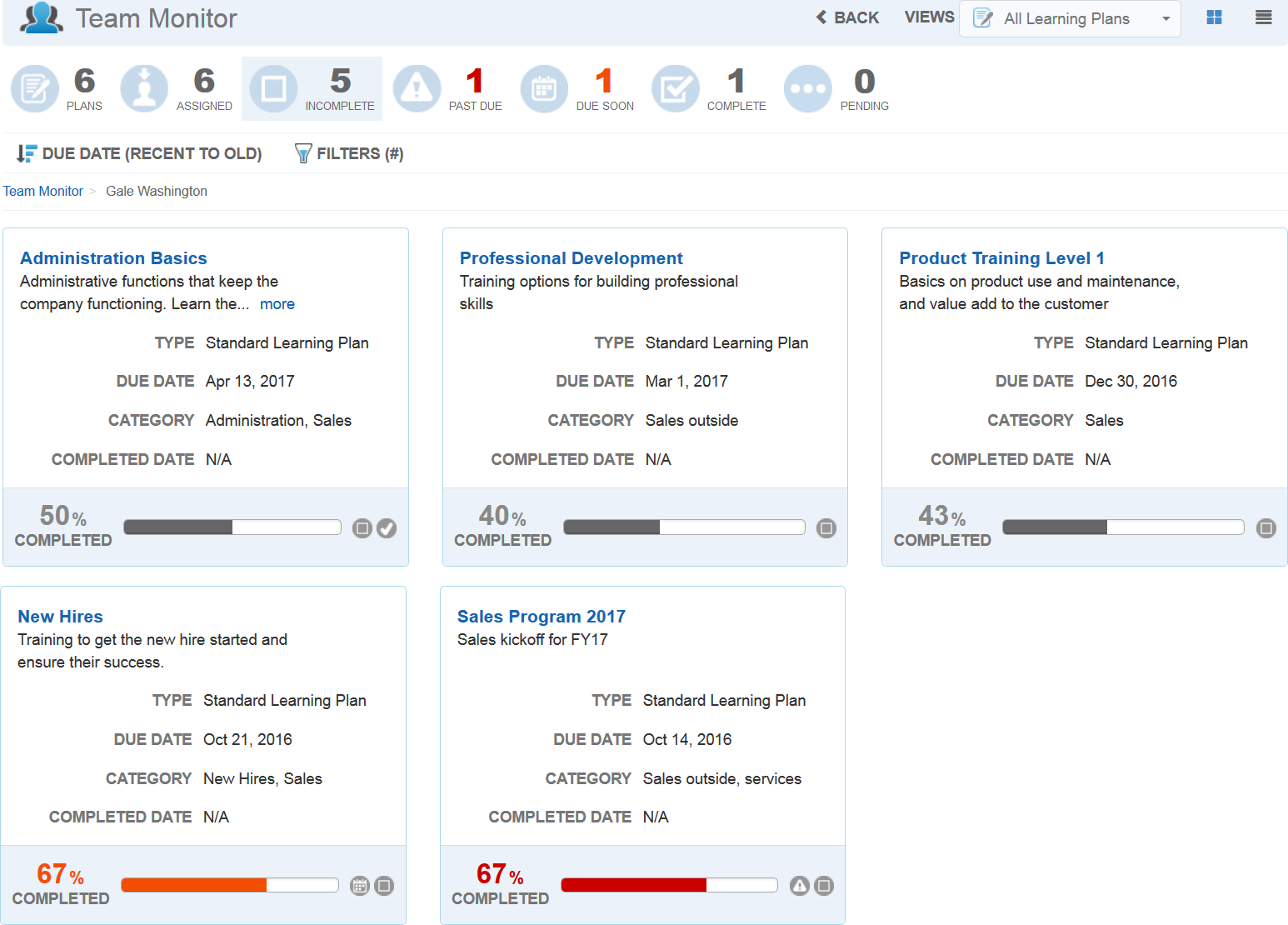Click the Gale Washington breadcrumb text
This screenshot has height=925, width=1288.
(x=157, y=191)
